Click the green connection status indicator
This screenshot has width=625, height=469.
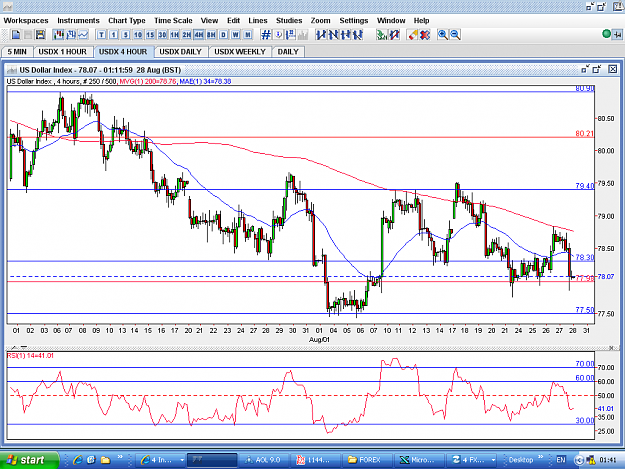tap(606, 34)
